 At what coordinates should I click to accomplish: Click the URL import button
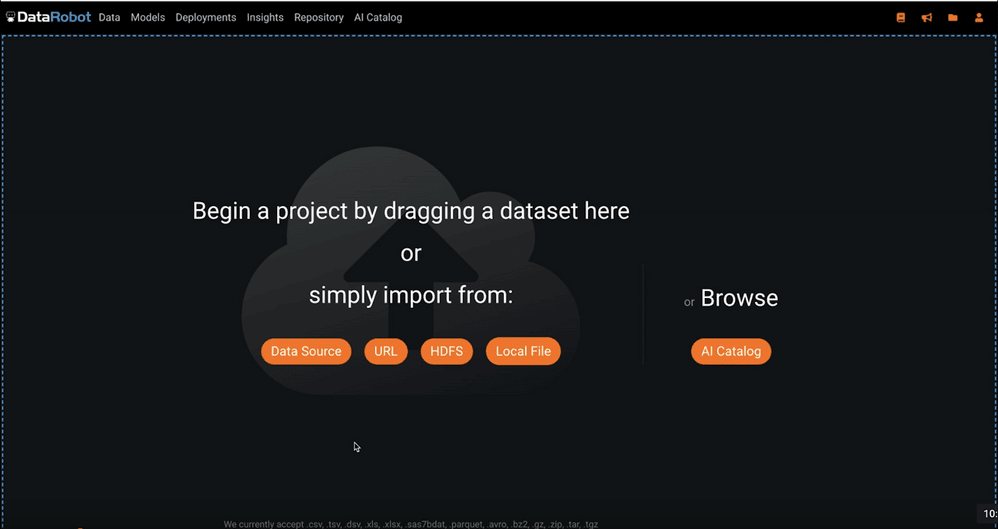tap(386, 351)
